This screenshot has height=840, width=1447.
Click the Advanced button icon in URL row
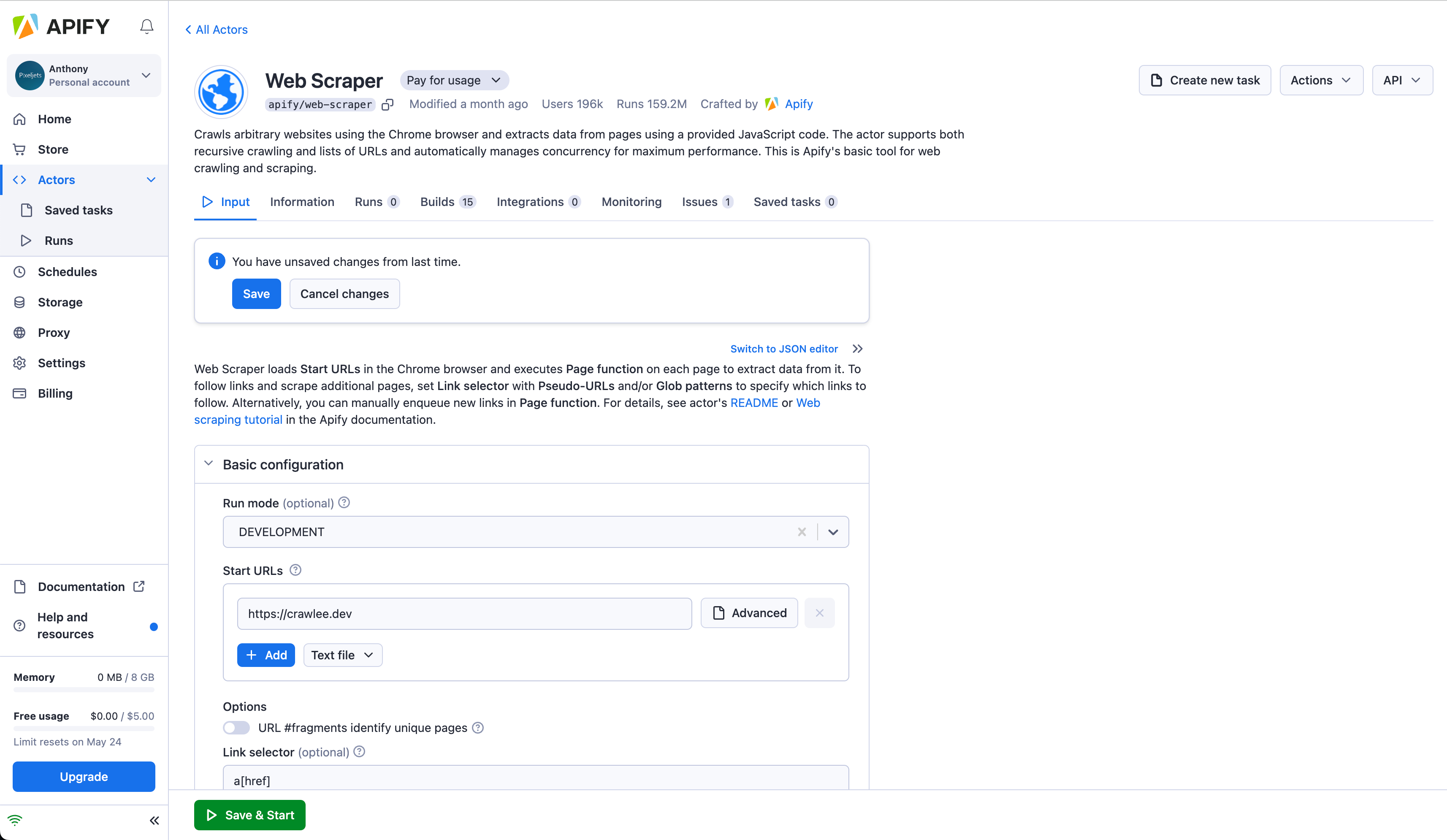coord(718,613)
